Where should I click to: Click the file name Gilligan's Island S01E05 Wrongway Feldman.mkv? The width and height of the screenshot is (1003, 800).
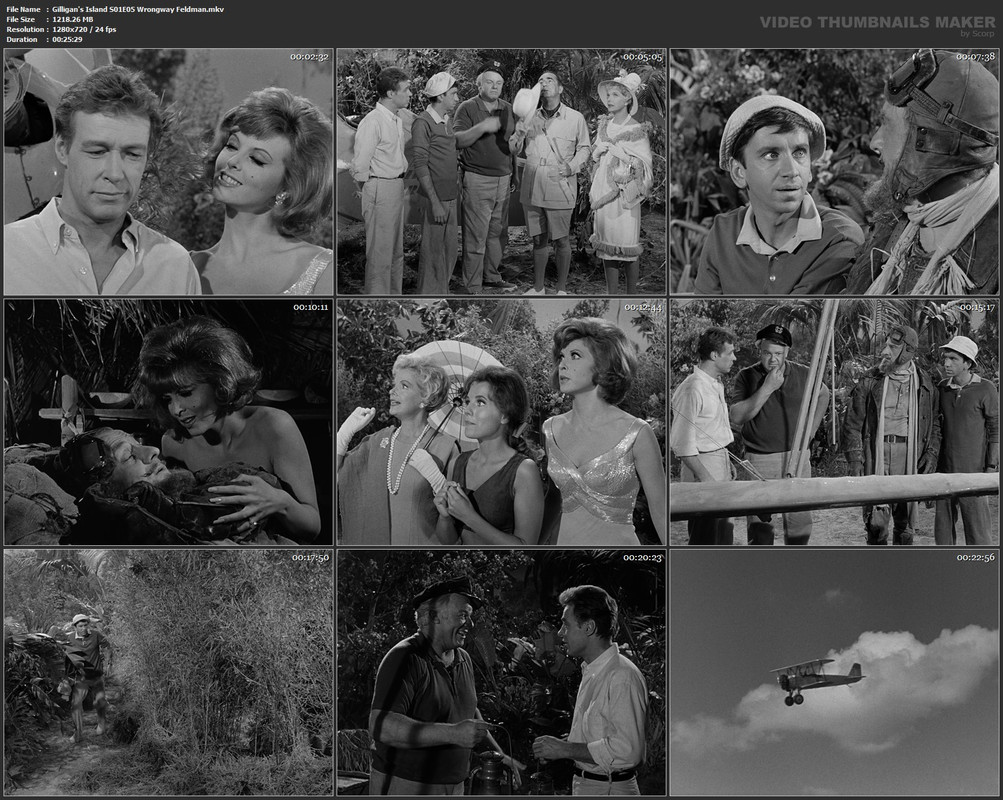coord(138,10)
